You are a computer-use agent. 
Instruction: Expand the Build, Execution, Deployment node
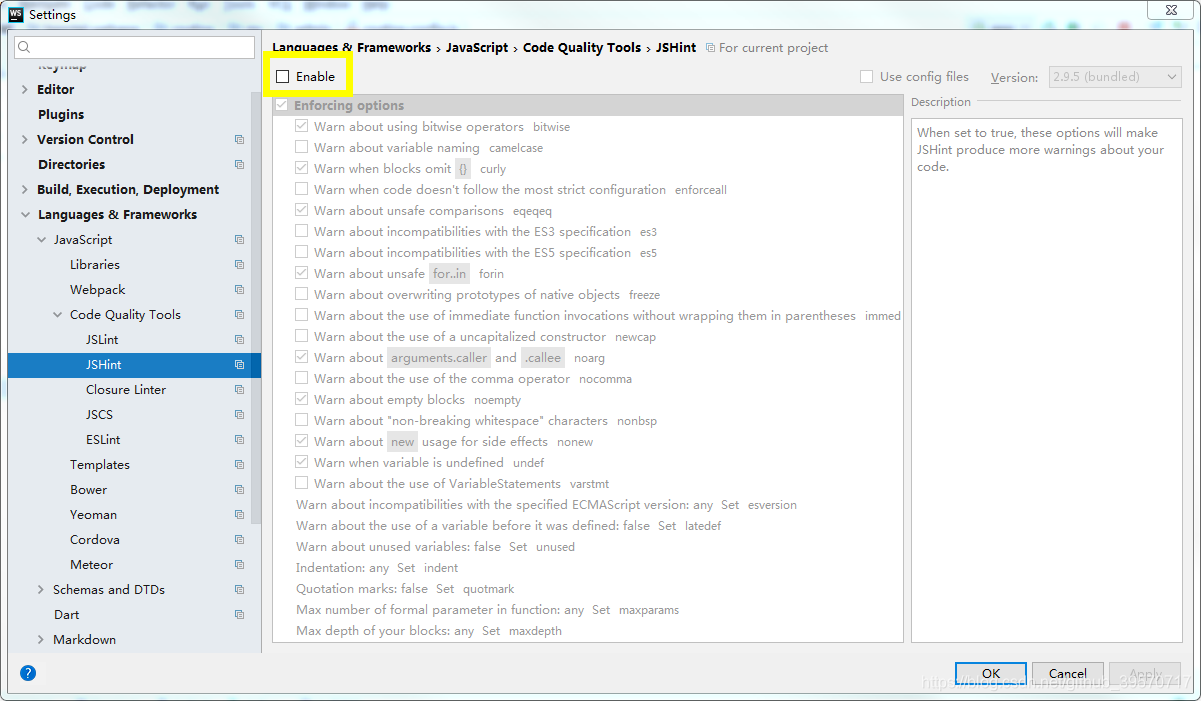tap(25, 190)
